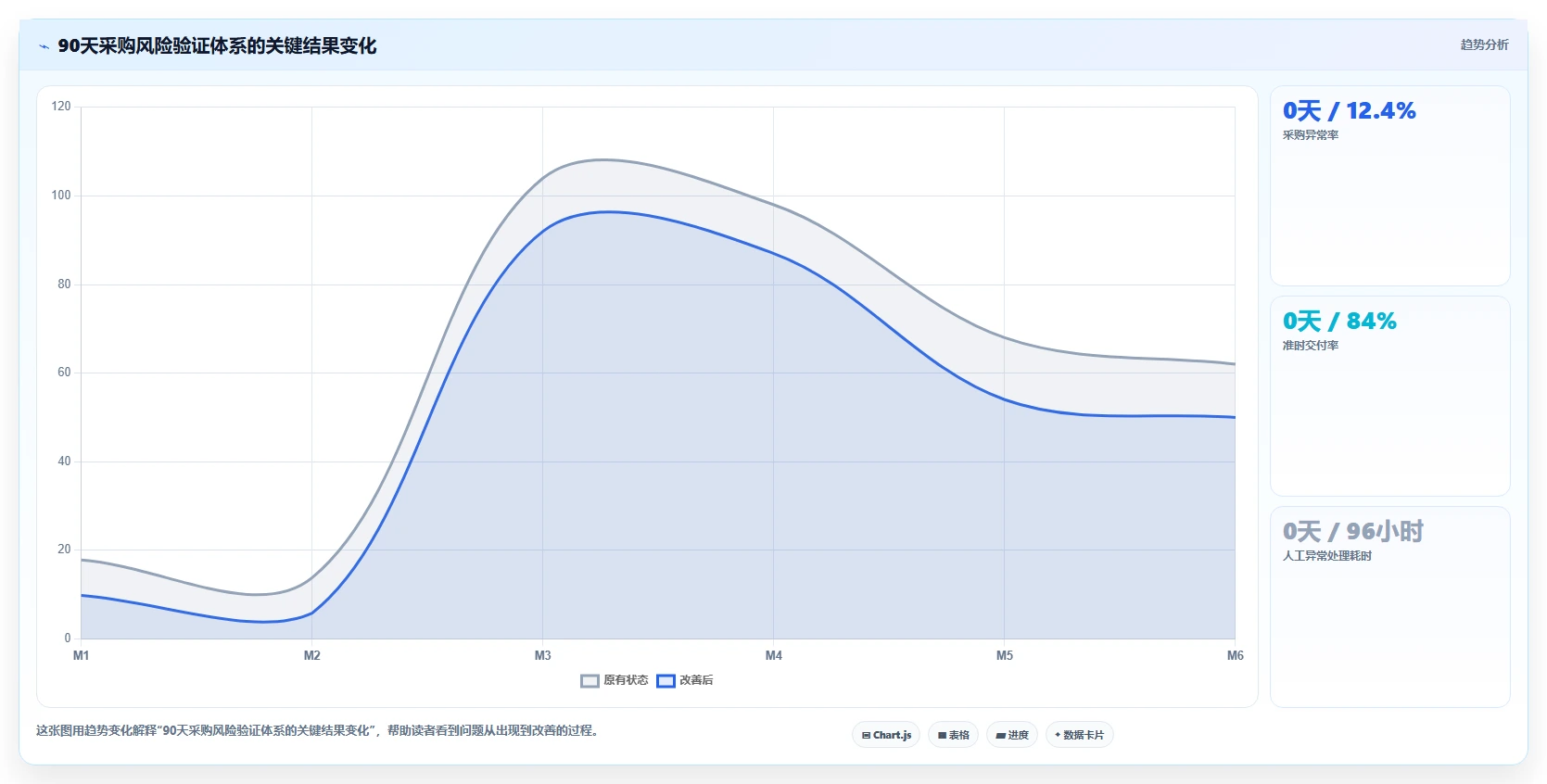
Task: Click the 80 y-axis tick label
Action: pyautogui.click(x=64, y=285)
